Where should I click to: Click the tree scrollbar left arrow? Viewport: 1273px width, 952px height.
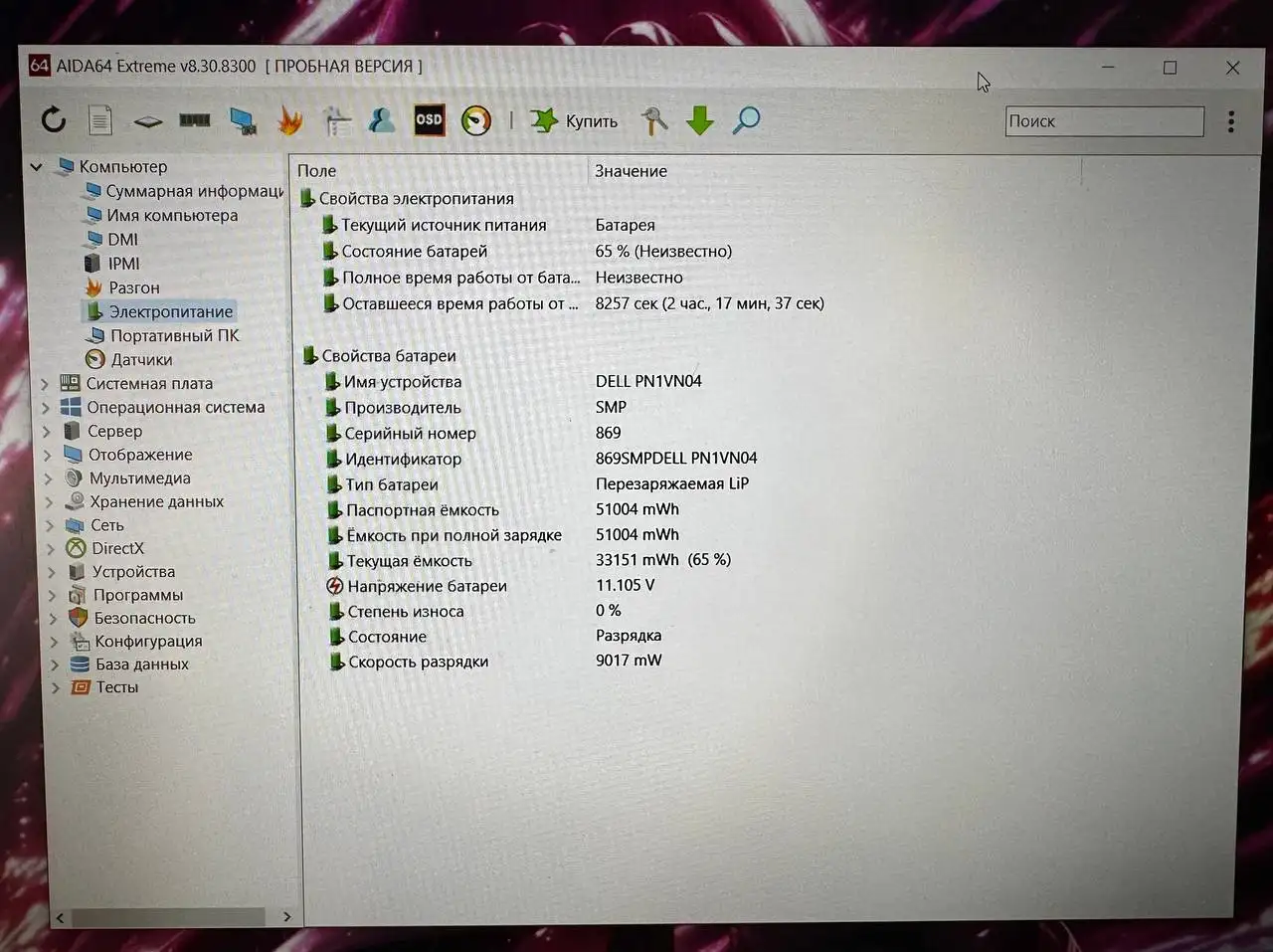click(x=60, y=917)
